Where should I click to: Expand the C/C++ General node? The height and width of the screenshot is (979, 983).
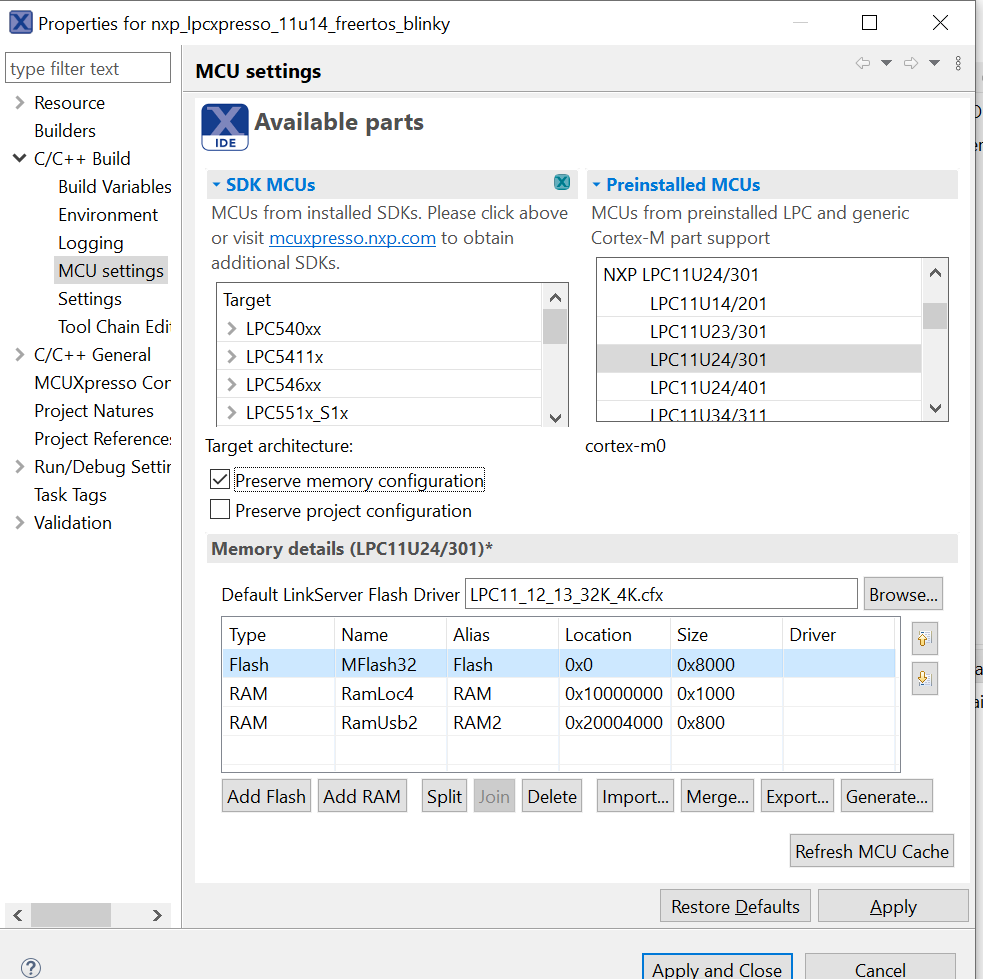[19, 355]
